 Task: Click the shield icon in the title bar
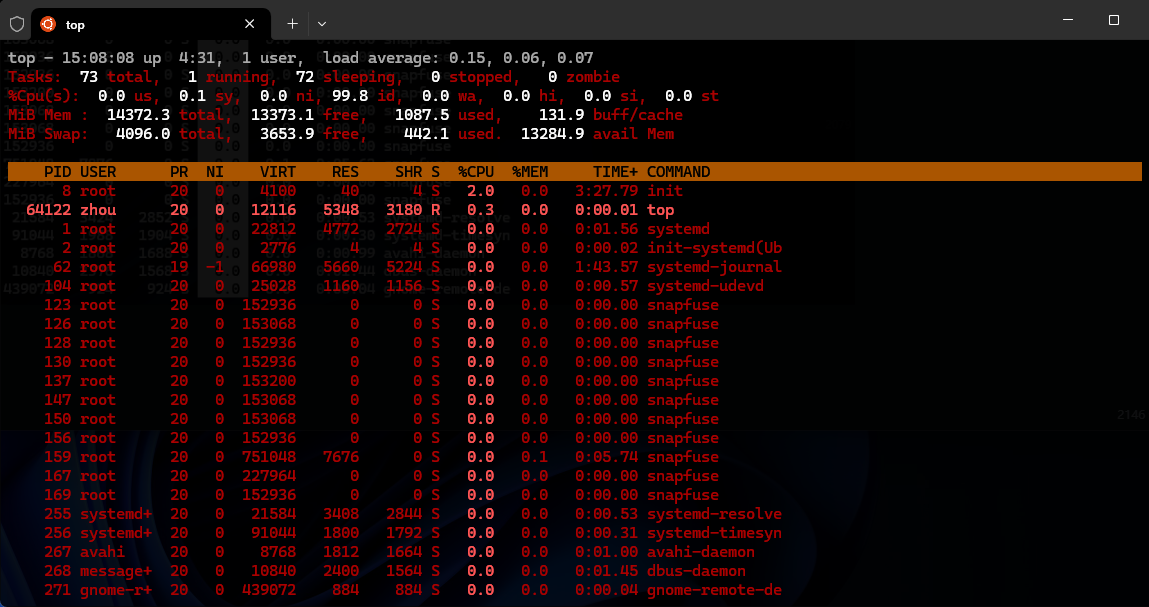pyautogui.click(x=16, y=23)
